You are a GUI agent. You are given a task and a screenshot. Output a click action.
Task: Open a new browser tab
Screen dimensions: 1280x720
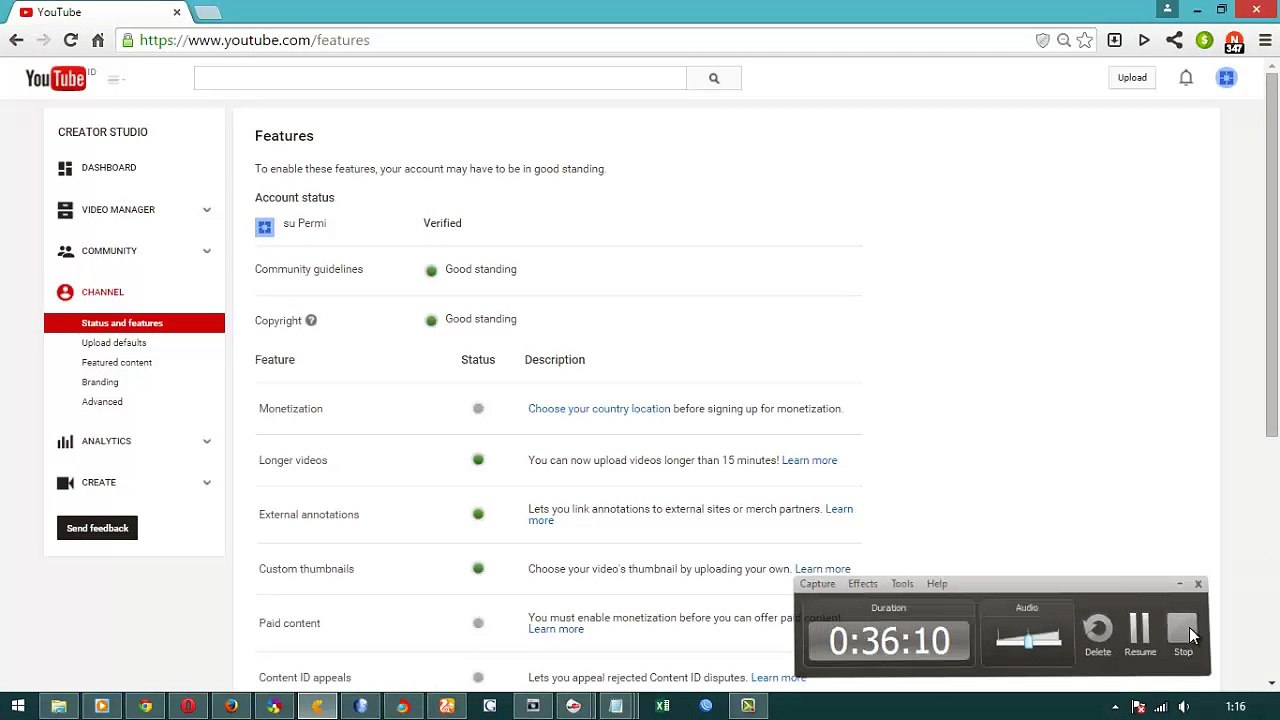pyautogui.click(x=208, y=12)
